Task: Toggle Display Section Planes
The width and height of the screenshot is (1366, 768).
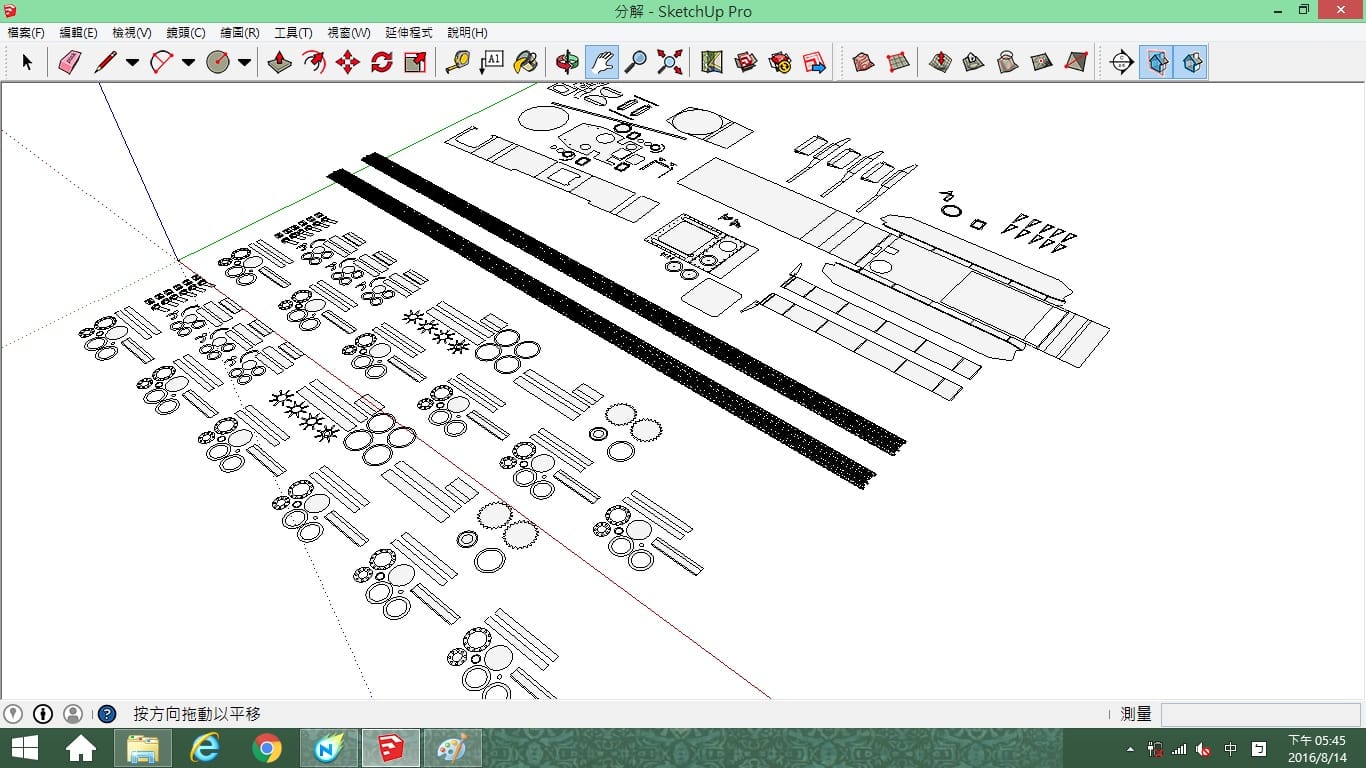Action: (x=1157, y=62)
